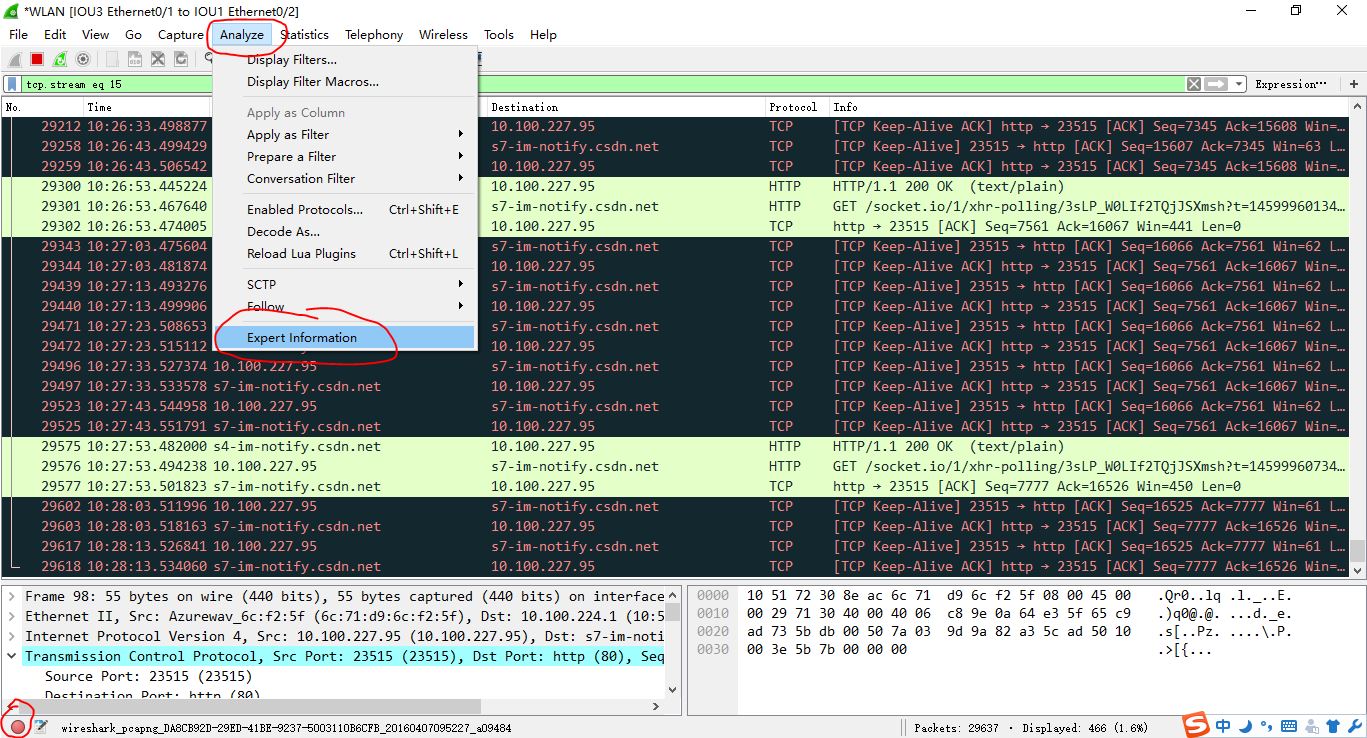The height and width of the screenshot is (738, 1367).
Task: Open capture options with the gear icon
Action: pos(83,58)
